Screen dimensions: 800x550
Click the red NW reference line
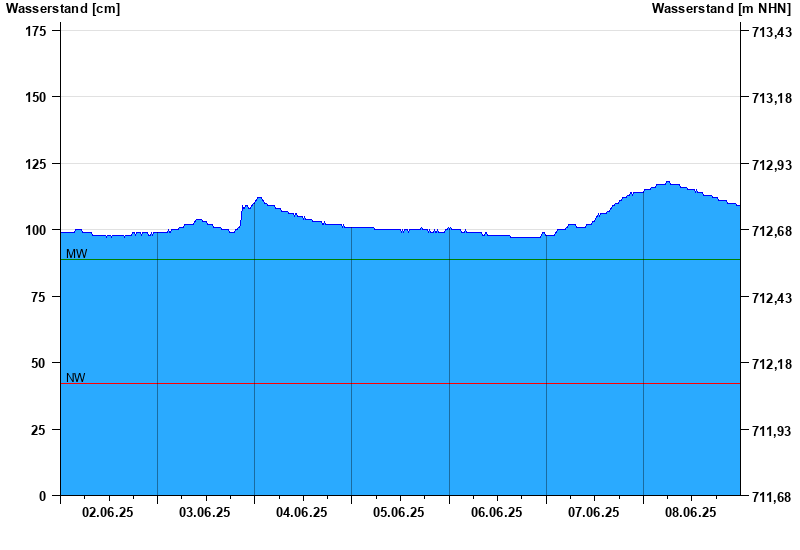click(x=401, y=384)
